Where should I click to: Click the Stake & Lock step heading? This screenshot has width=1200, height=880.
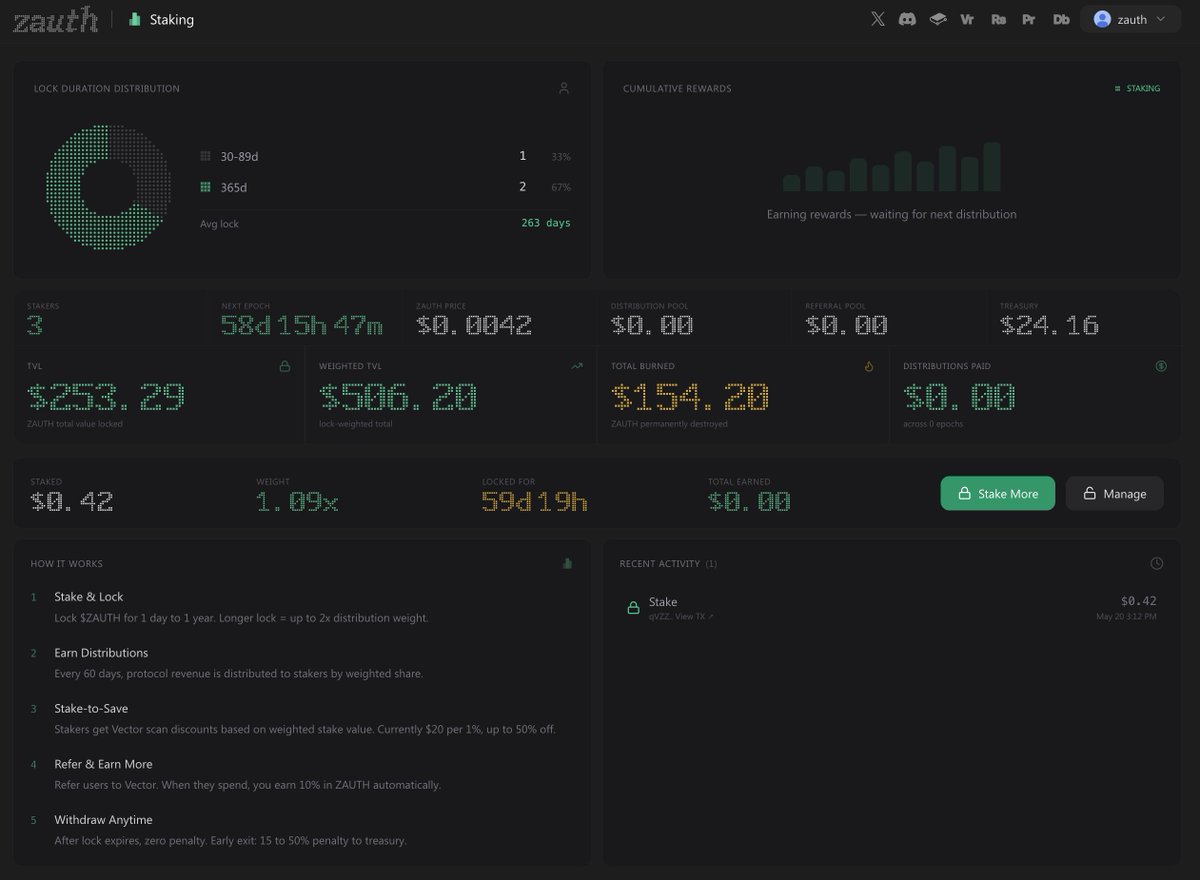(89, 597)
